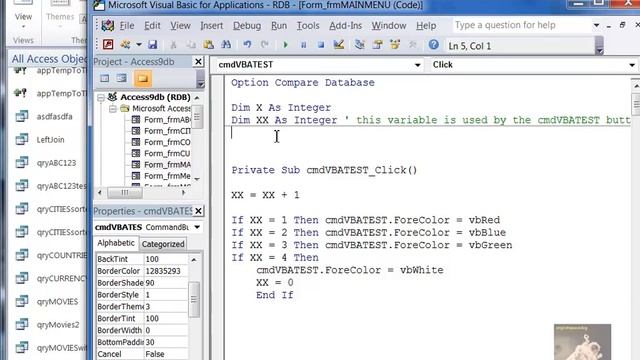Close the Project - Access9db panel

tap(198, 62)
